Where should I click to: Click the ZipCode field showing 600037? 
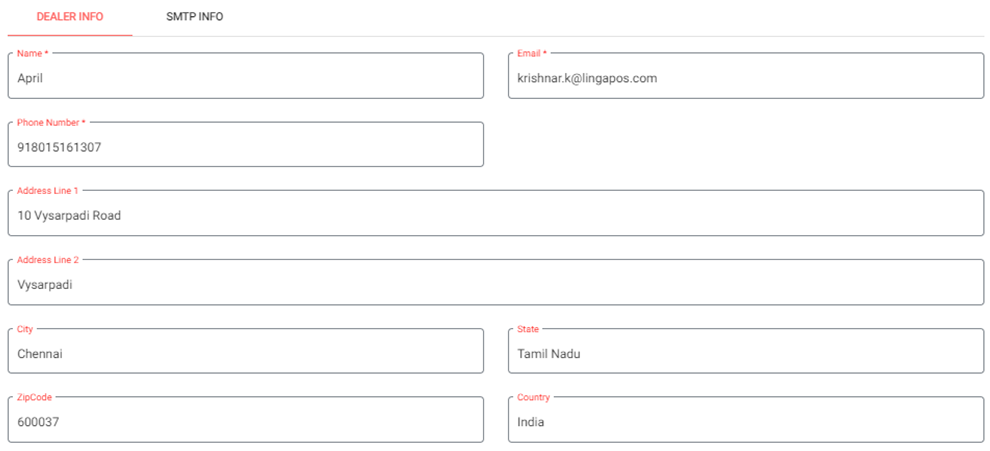tap(245, 421)
